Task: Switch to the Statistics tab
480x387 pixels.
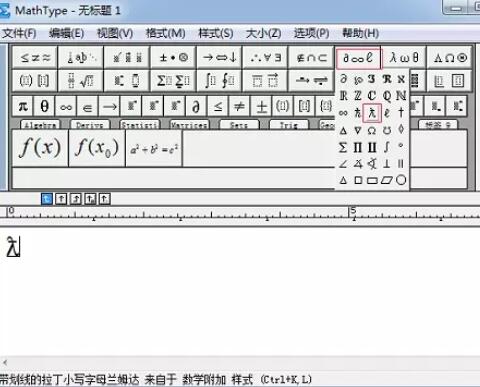Action: 140,125
